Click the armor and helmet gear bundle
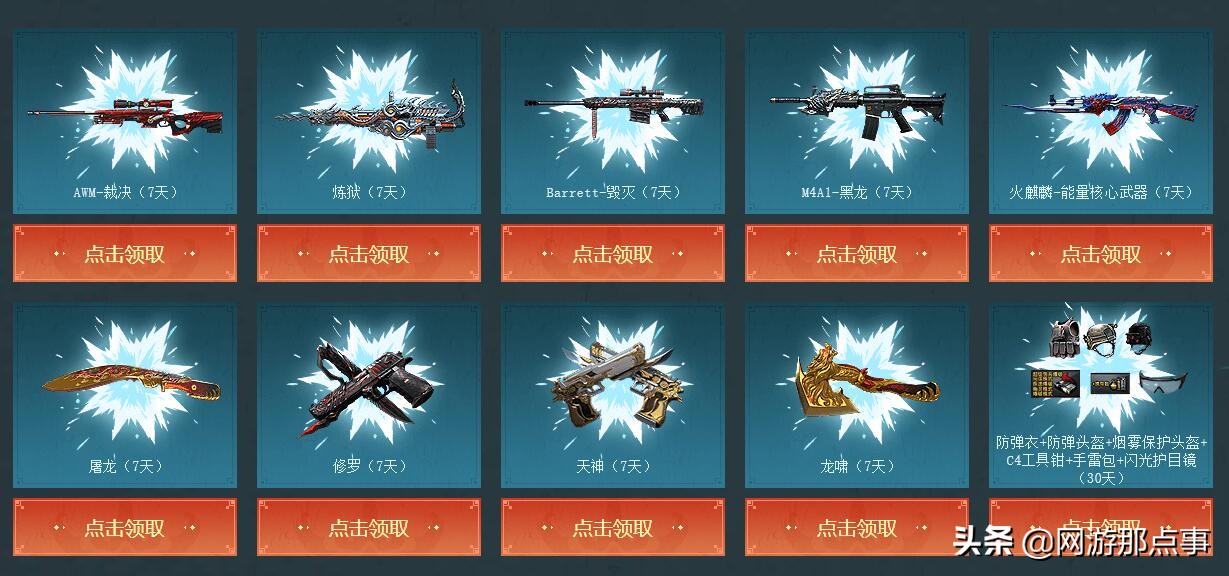This screenshot has width=1229, height=576. (x=1106, y=361)
